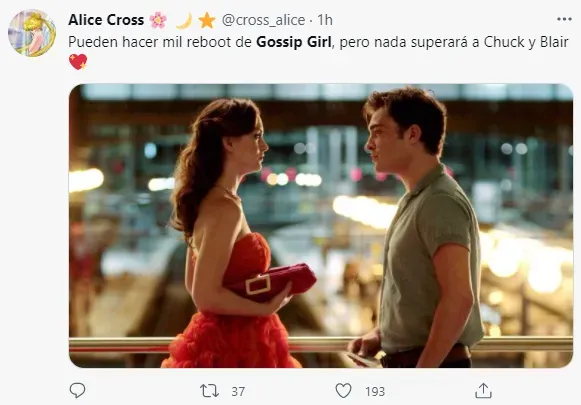Click the star emoji after name
This screenshot has height=405, width=581.
pyautogui.click(x=207, y=20)
